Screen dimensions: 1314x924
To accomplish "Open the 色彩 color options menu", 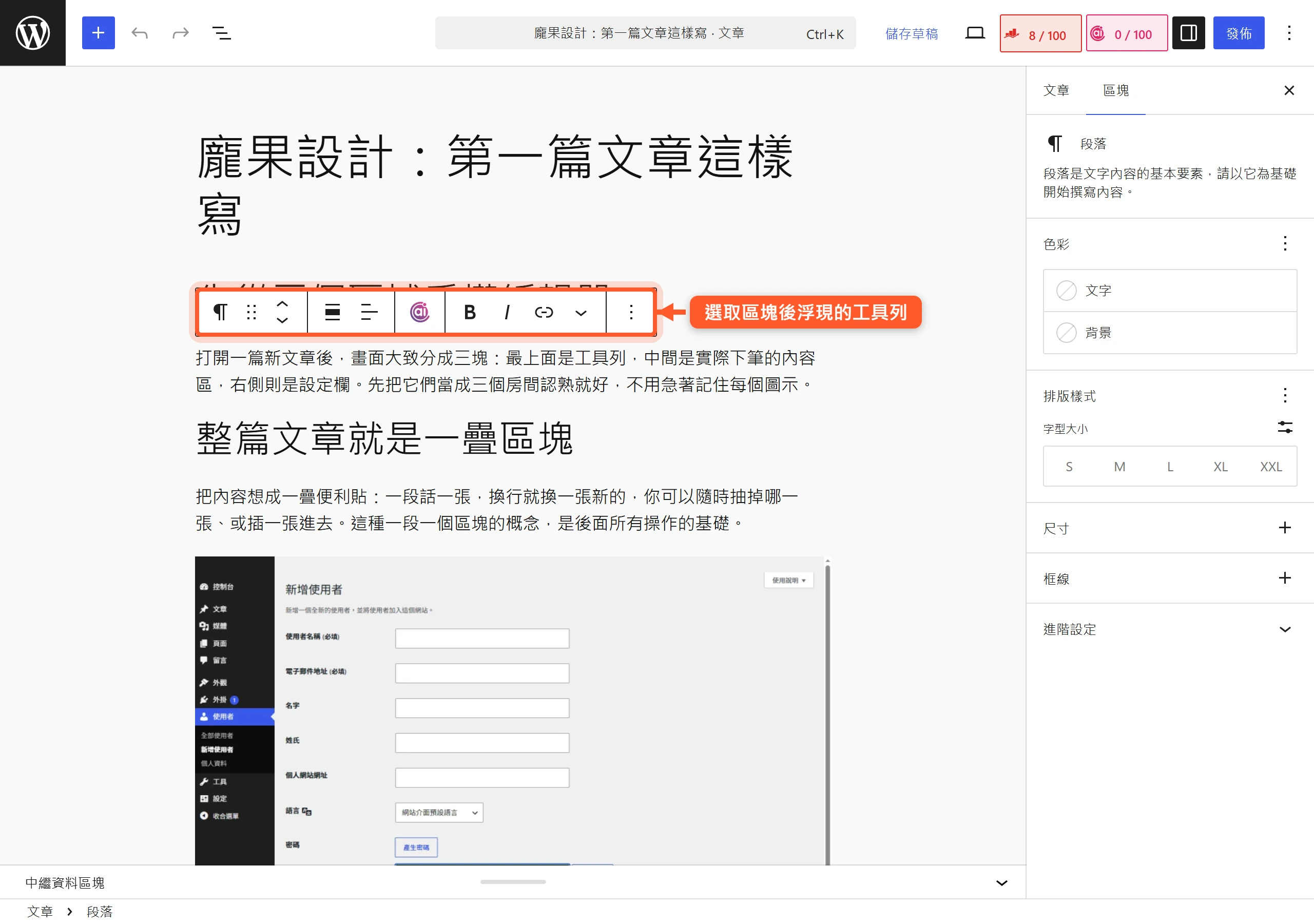I will coord(1285,244).
